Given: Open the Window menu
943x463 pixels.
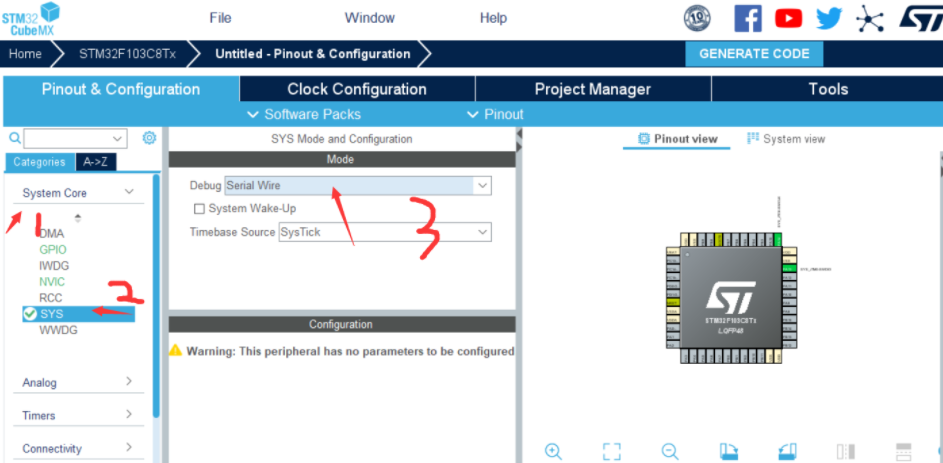Looking at the screenshot, I should tap(370, 18).
